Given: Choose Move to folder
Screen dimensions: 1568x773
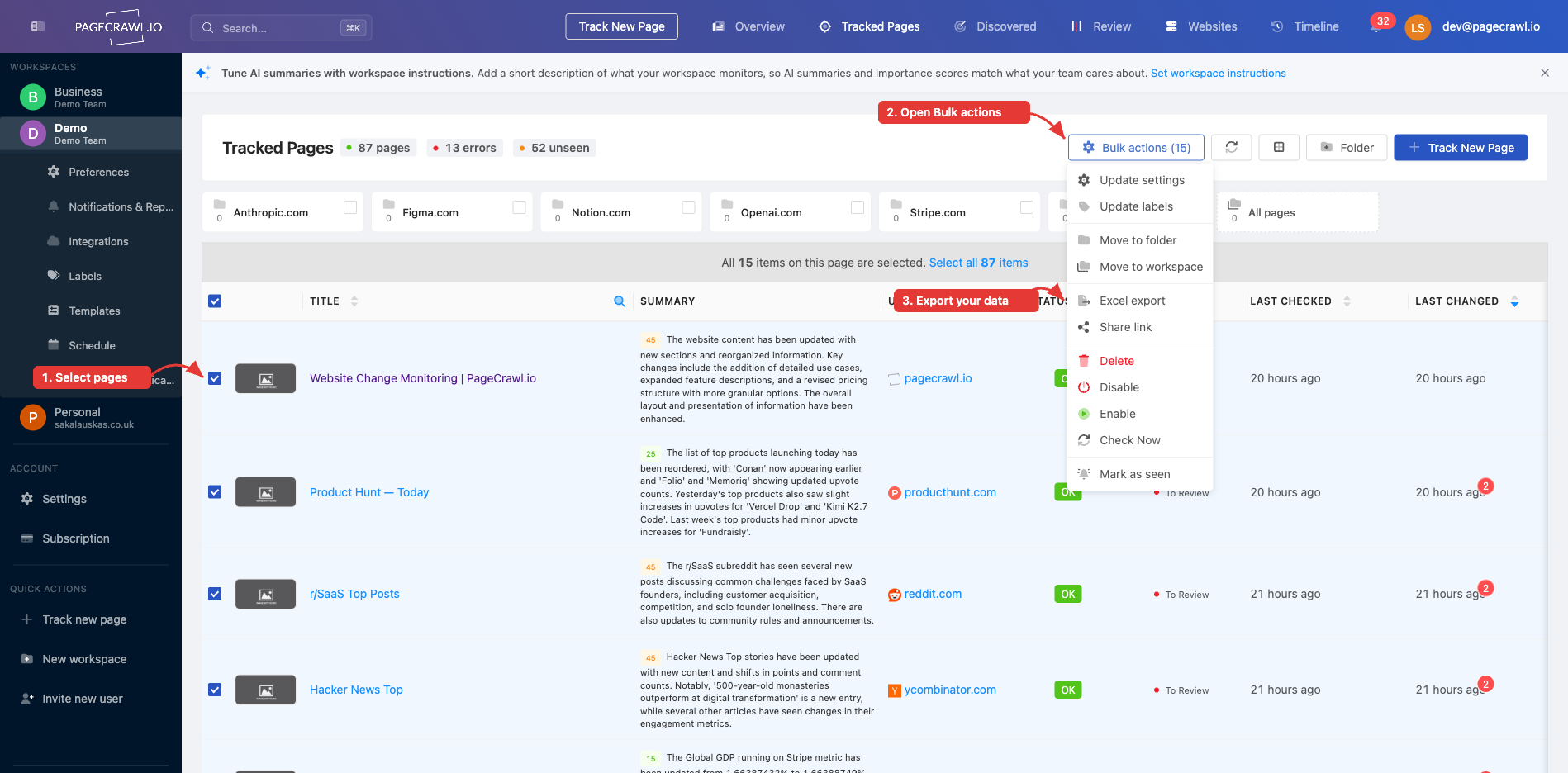Looking at the screenshot, I should point(1141,240).
